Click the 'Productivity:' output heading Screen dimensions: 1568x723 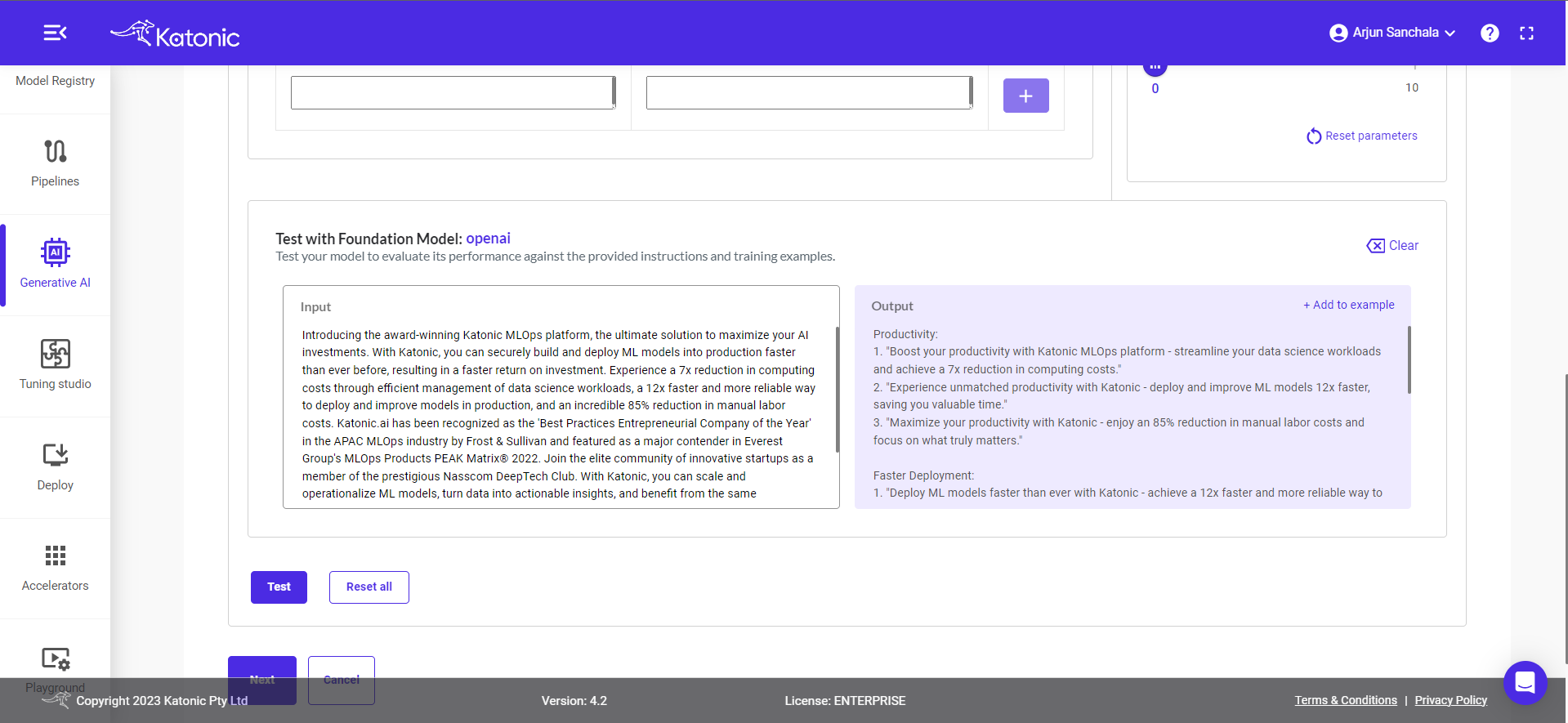[x=905, y=334]
